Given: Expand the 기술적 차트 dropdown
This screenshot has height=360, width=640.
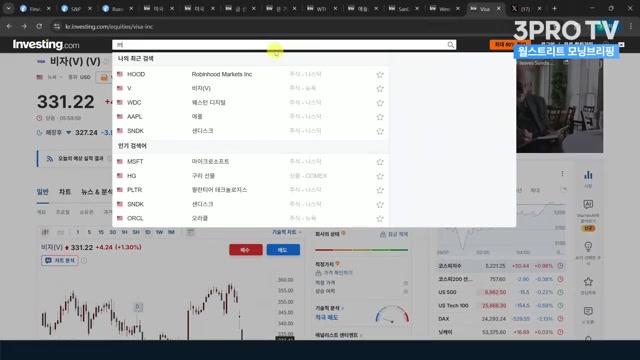Looking at the screenshot, I should pyautogui.click(x=287, y=232).
